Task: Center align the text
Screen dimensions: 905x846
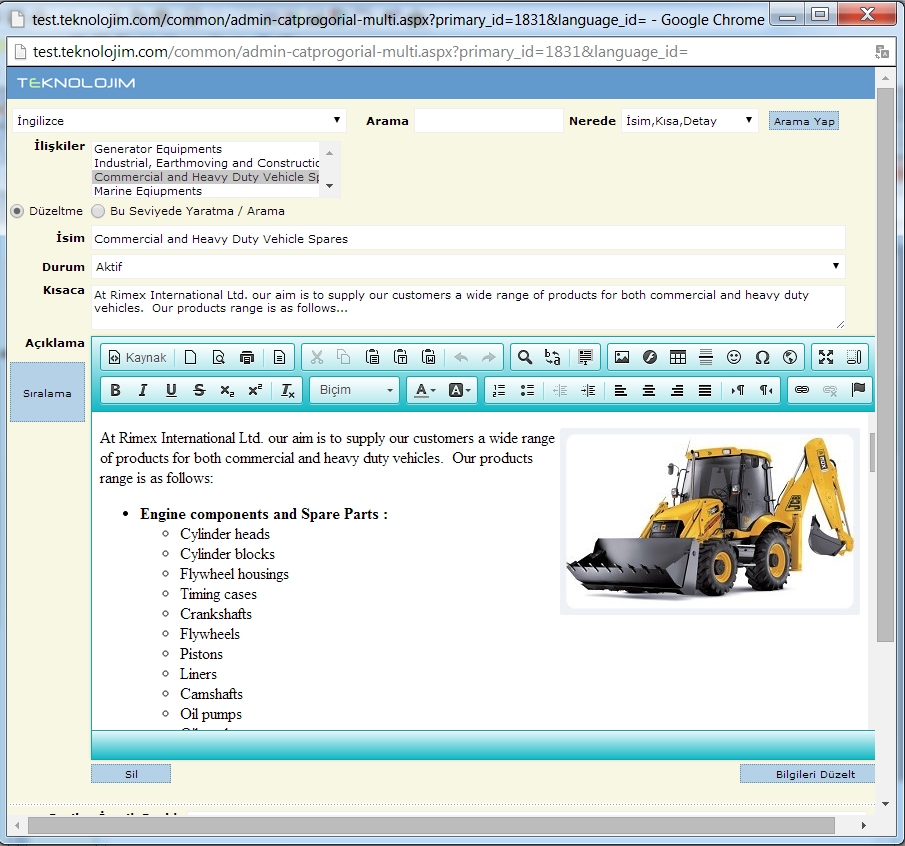Action: point(649,390)
